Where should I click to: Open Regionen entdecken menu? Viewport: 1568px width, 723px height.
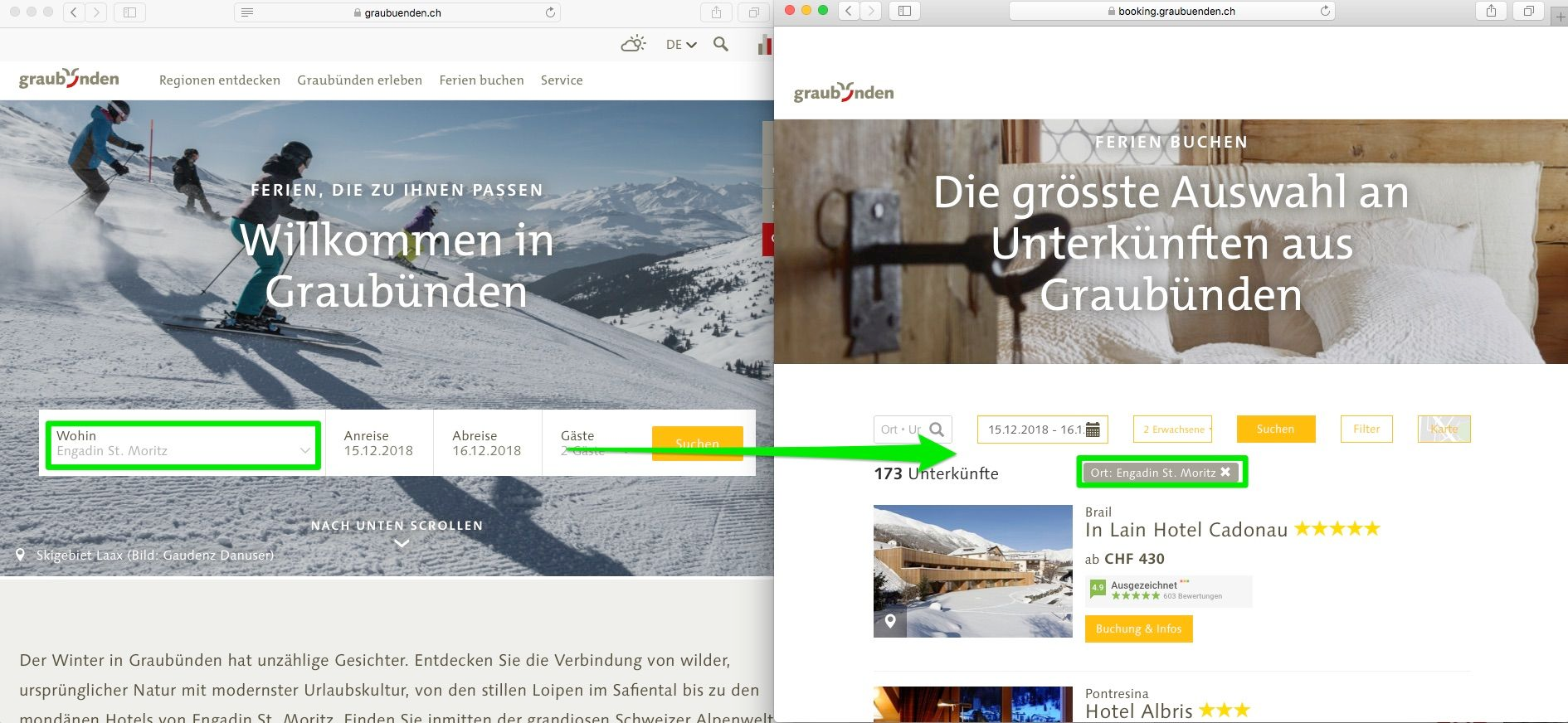[x=220, y=80]
